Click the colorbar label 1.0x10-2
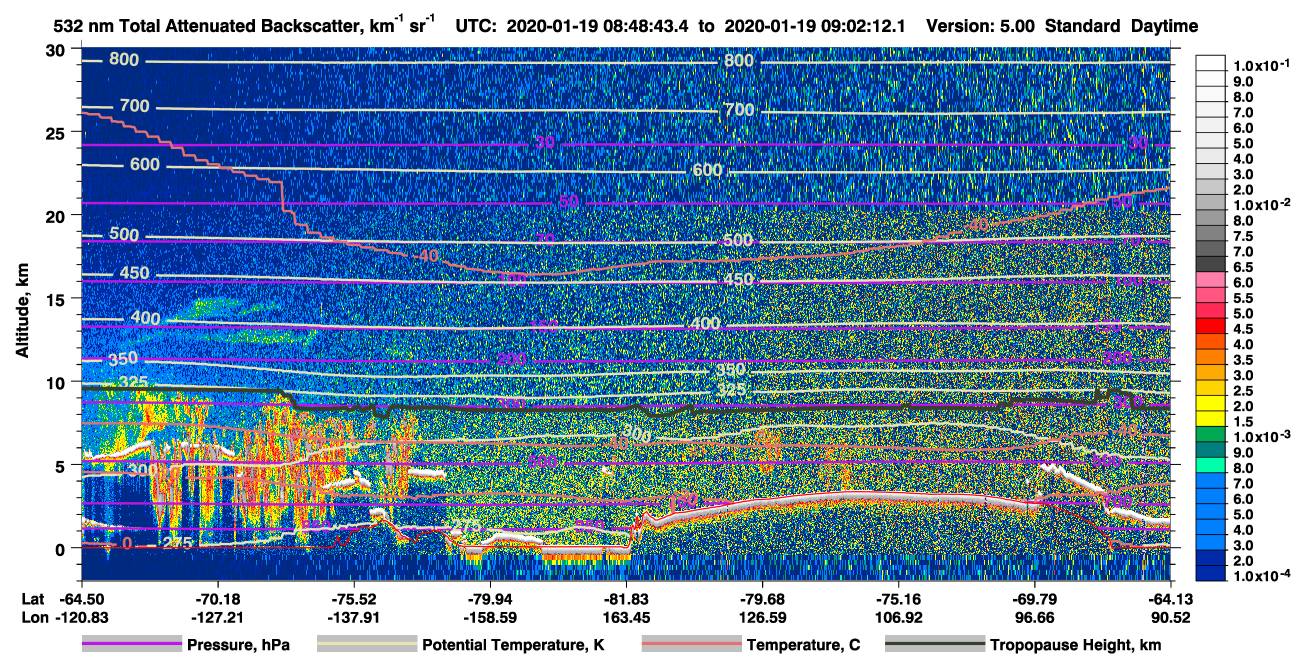The width and height of the screenshot is (1300, 667). pyautogui.click(x=1262, y=203)
